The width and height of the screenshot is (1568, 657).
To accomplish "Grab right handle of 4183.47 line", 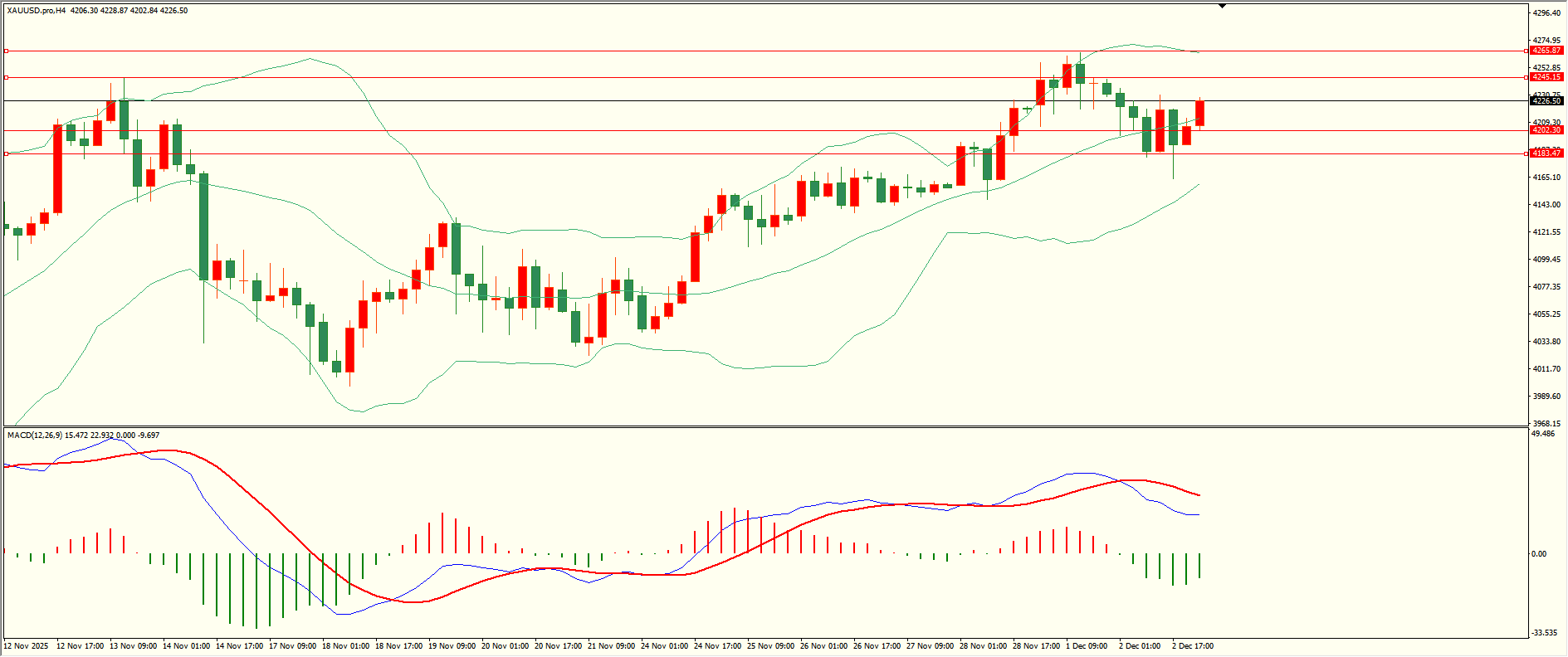I will pos(1526,153).
